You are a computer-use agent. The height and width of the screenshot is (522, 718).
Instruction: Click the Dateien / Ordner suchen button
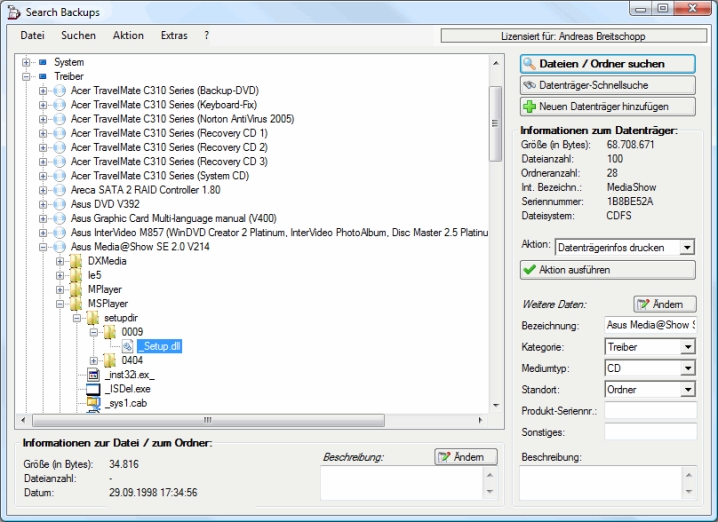point(607,63)
